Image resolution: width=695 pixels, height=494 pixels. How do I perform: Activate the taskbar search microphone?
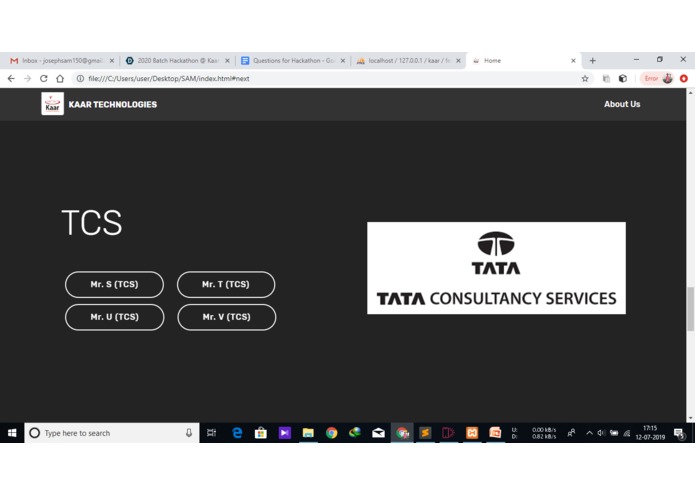click(x=189, y=433)
